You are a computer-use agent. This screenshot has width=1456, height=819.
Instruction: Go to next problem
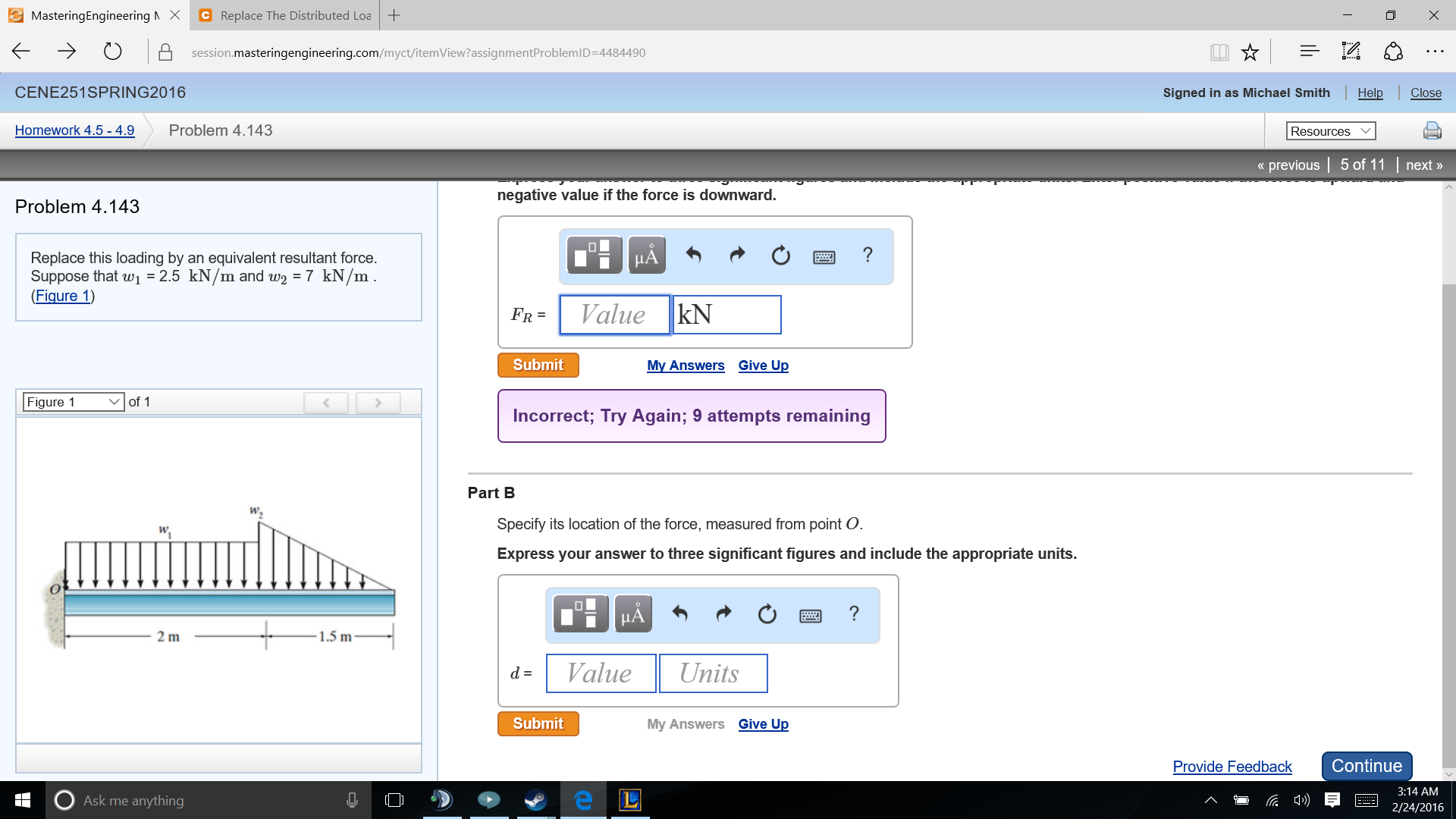(x=1423, y=165)
